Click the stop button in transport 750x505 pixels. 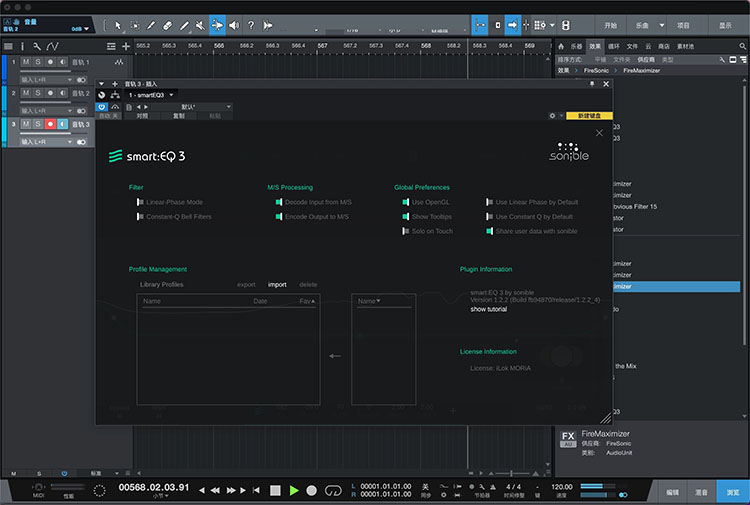point(275,490)
